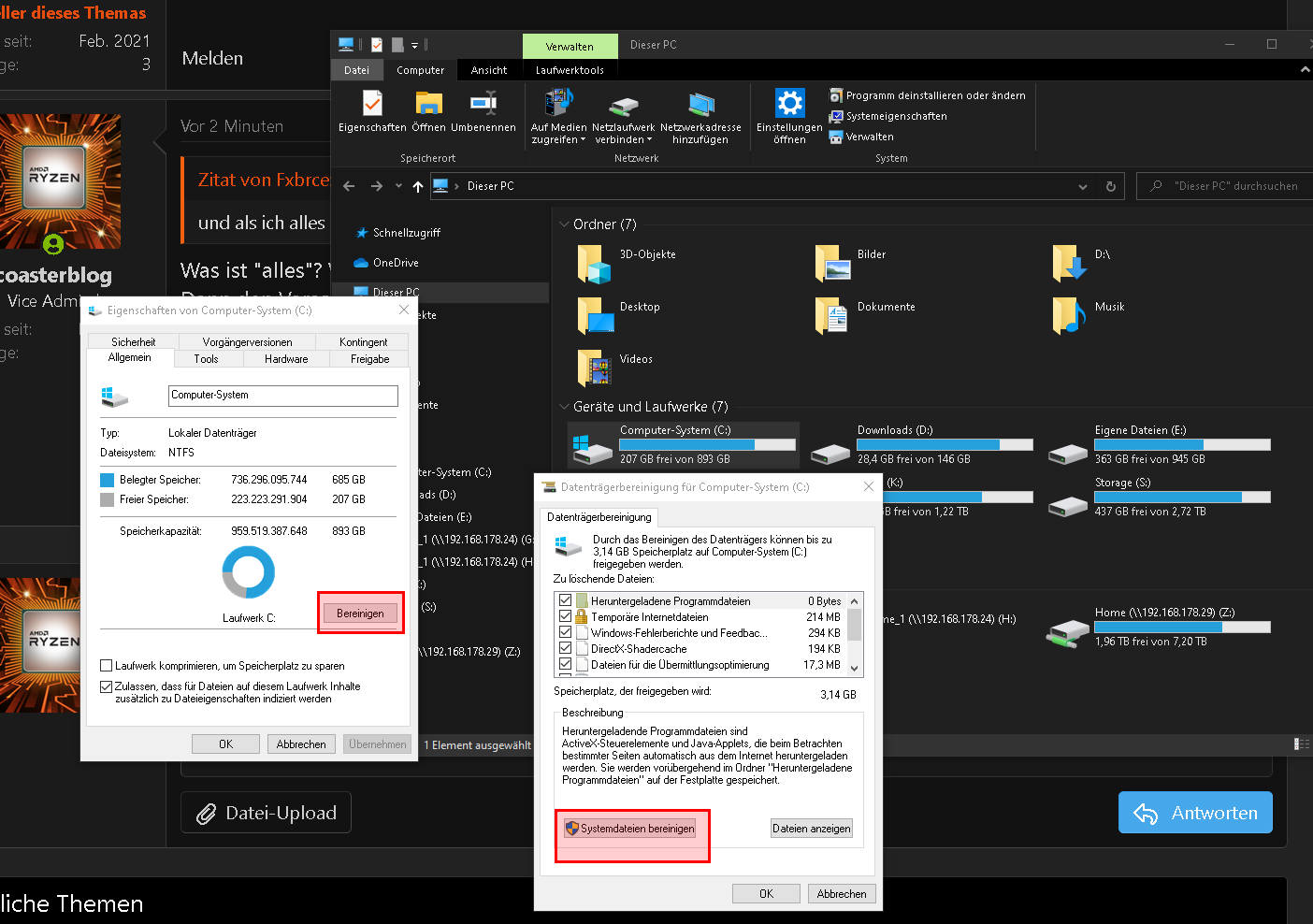Select the Home (Z:) network drive
Viewport: 1313px width, 924px height.
pos(1159,627)
